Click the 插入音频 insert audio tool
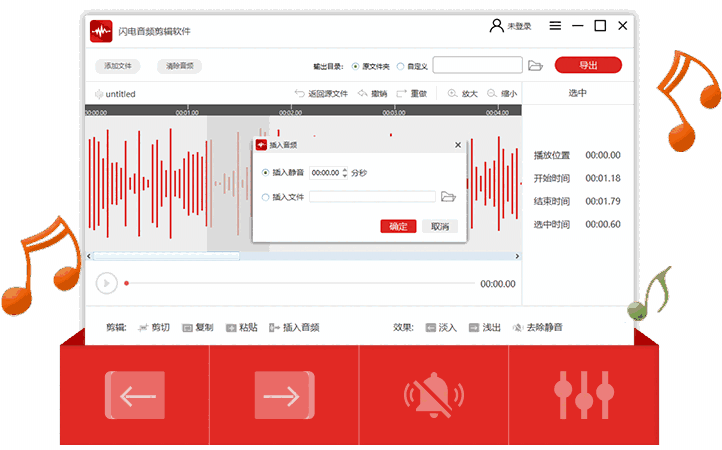 click(294, 327)
